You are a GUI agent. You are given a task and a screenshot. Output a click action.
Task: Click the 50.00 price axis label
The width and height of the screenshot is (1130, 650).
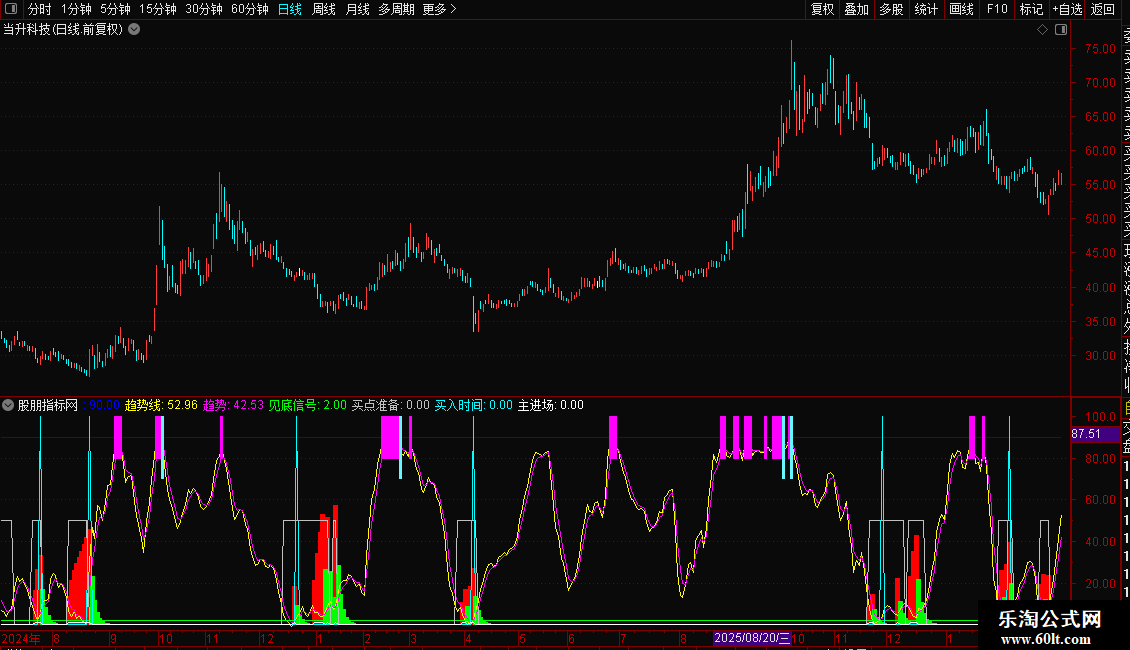[x=1100, y=219]
